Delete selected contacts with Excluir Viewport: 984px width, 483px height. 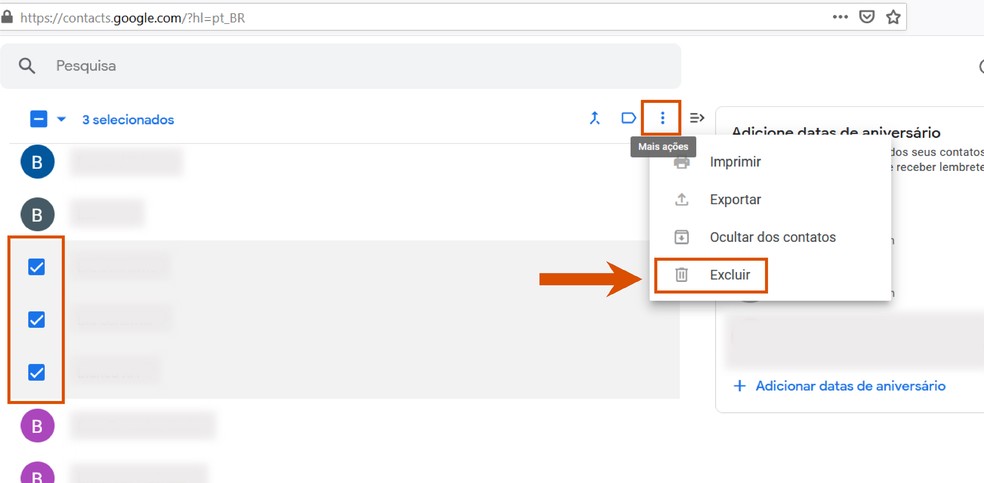point(729,274)
